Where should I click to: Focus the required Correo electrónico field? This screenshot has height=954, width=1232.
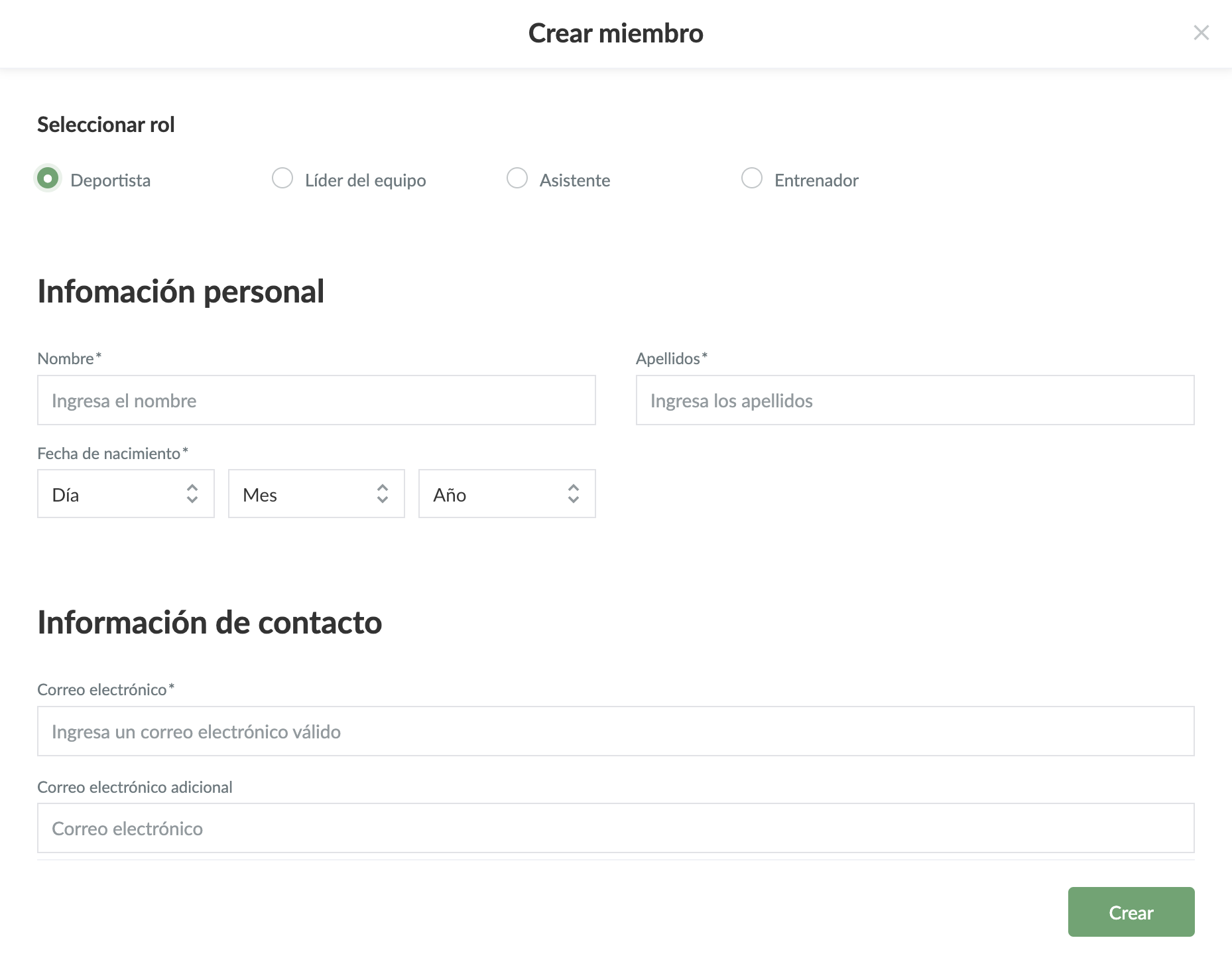615,732
